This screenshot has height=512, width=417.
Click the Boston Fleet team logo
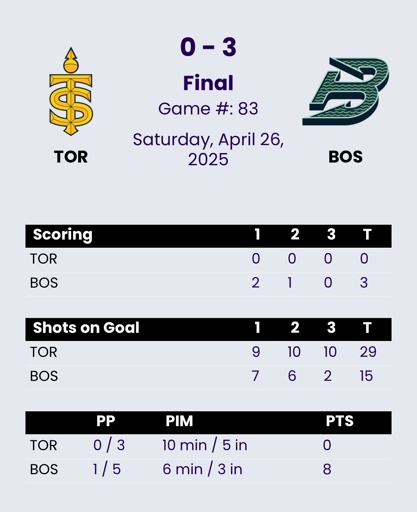346,92
